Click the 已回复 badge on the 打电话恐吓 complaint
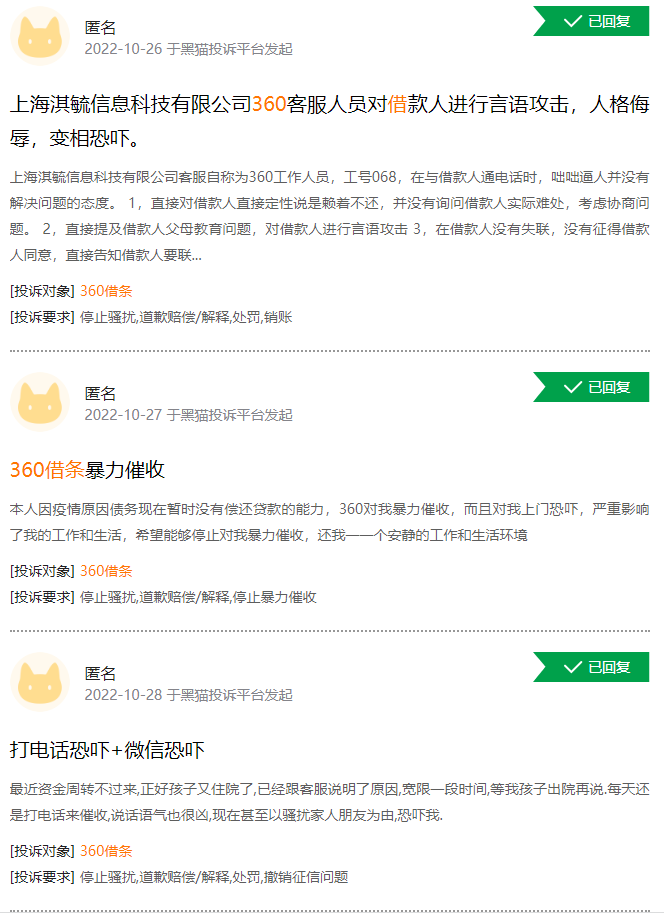This screenshot has height=916, width=664. click(x=592, y=667)
